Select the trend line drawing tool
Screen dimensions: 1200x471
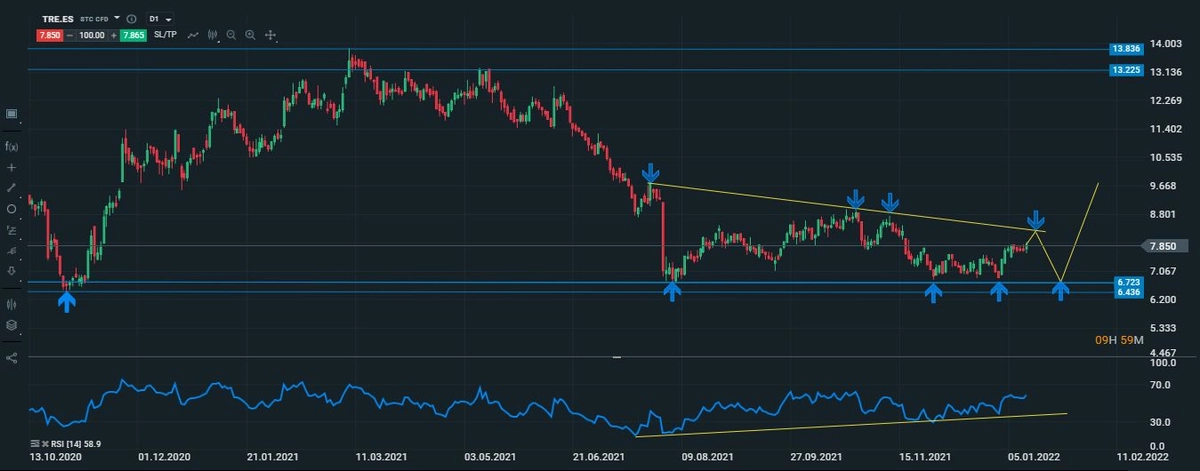pyautogui.click(x=12, y=187)
